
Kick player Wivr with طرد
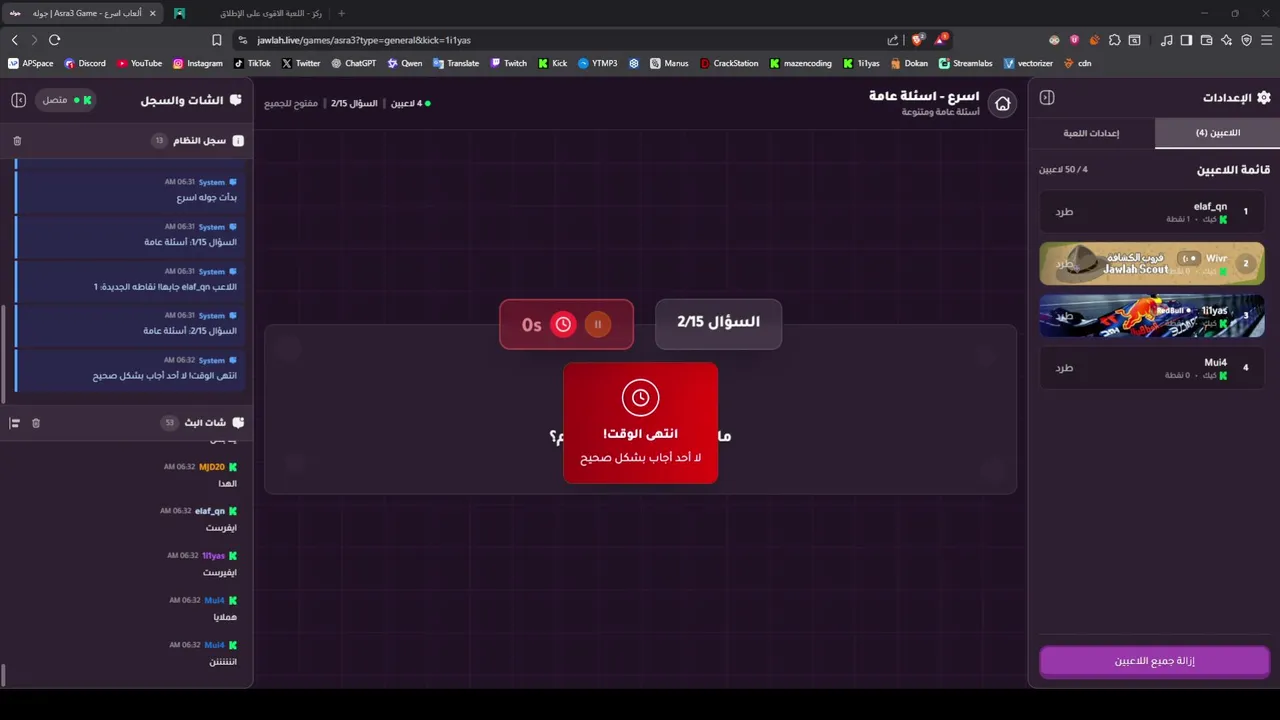(x=1064, y=264)
